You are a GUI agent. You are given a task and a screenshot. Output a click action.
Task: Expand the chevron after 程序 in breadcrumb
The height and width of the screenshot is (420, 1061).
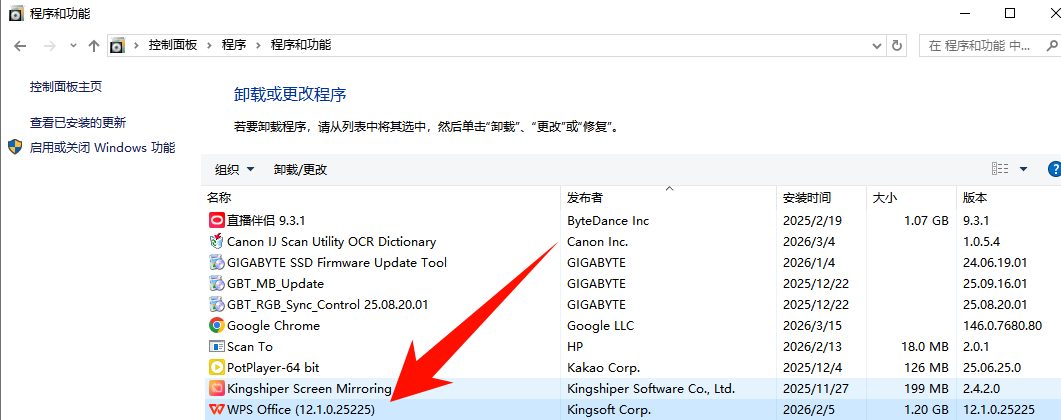pos(258,45)
